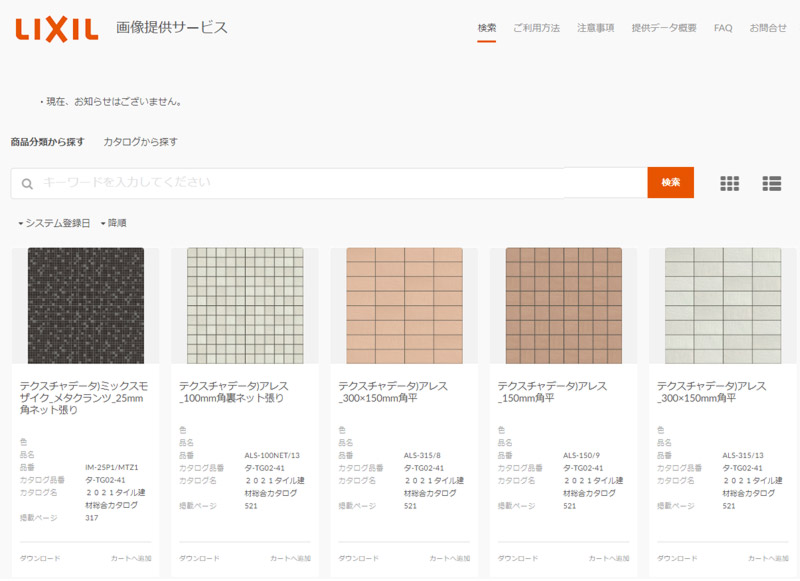This screenshot has height=581, width=800.
Task: Click the product number ALS-100NET/13
Action: pos(272,456)
